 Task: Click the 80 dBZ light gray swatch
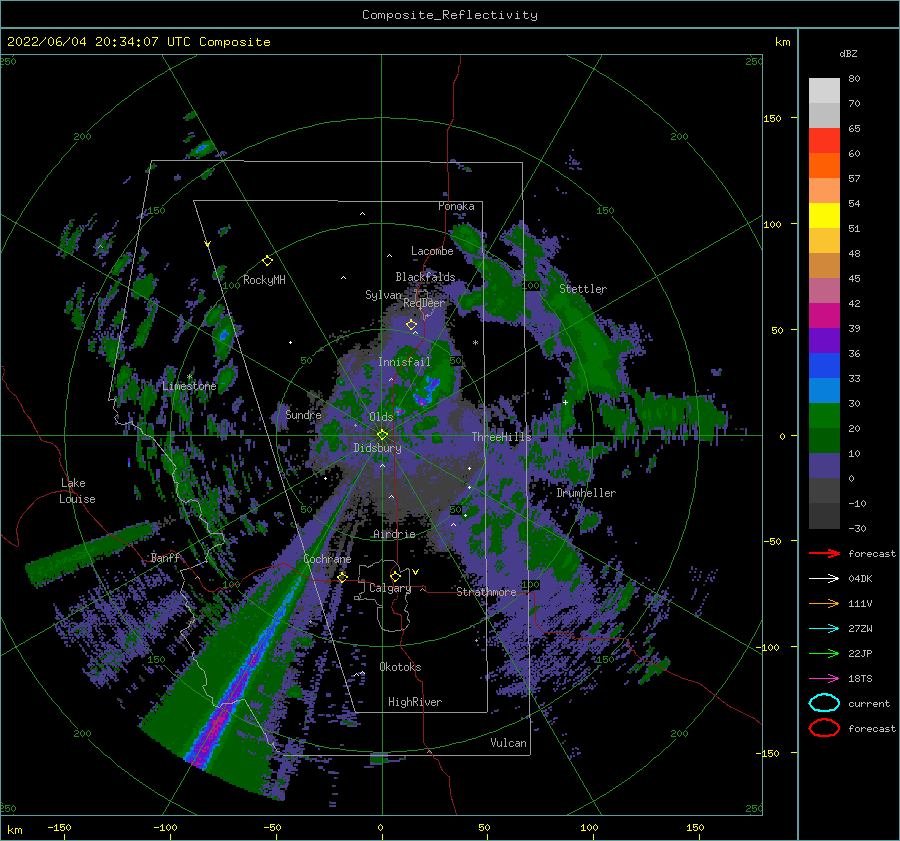click(824, 91)
